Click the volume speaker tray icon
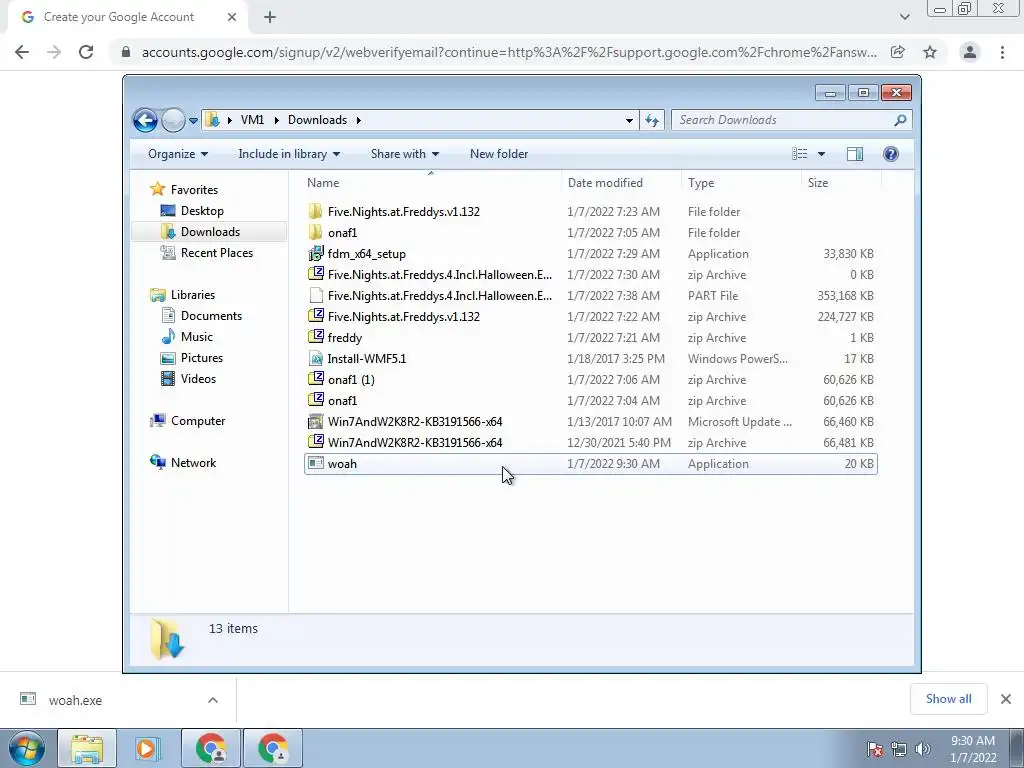 pos(923,749)
